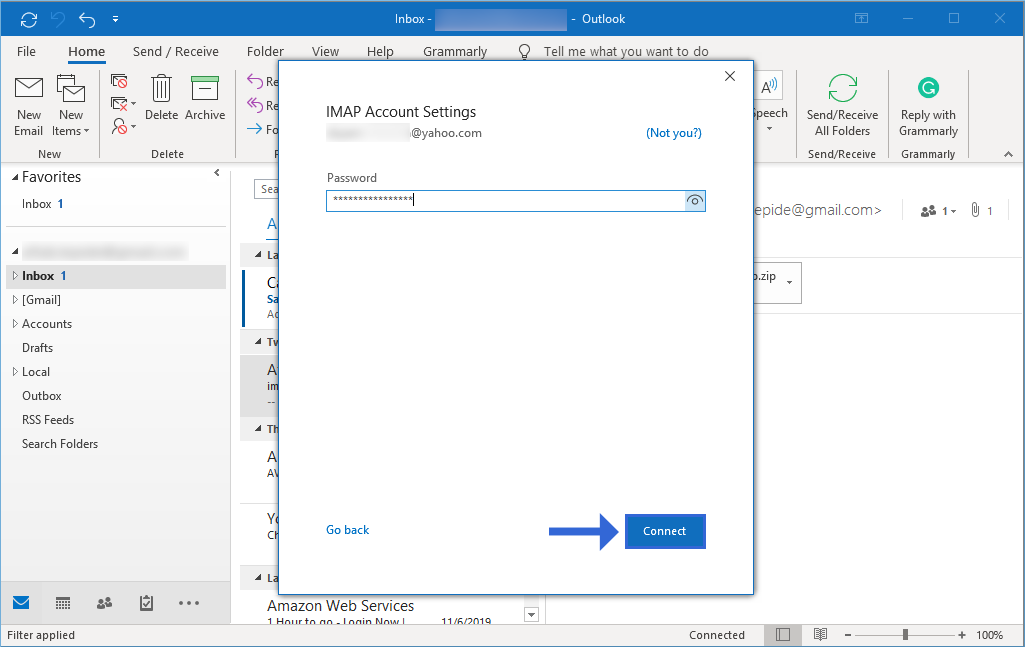Viewport: 1025px width, 647px height.
Task: Click the 100% zoom level
Action: point(990,635)
